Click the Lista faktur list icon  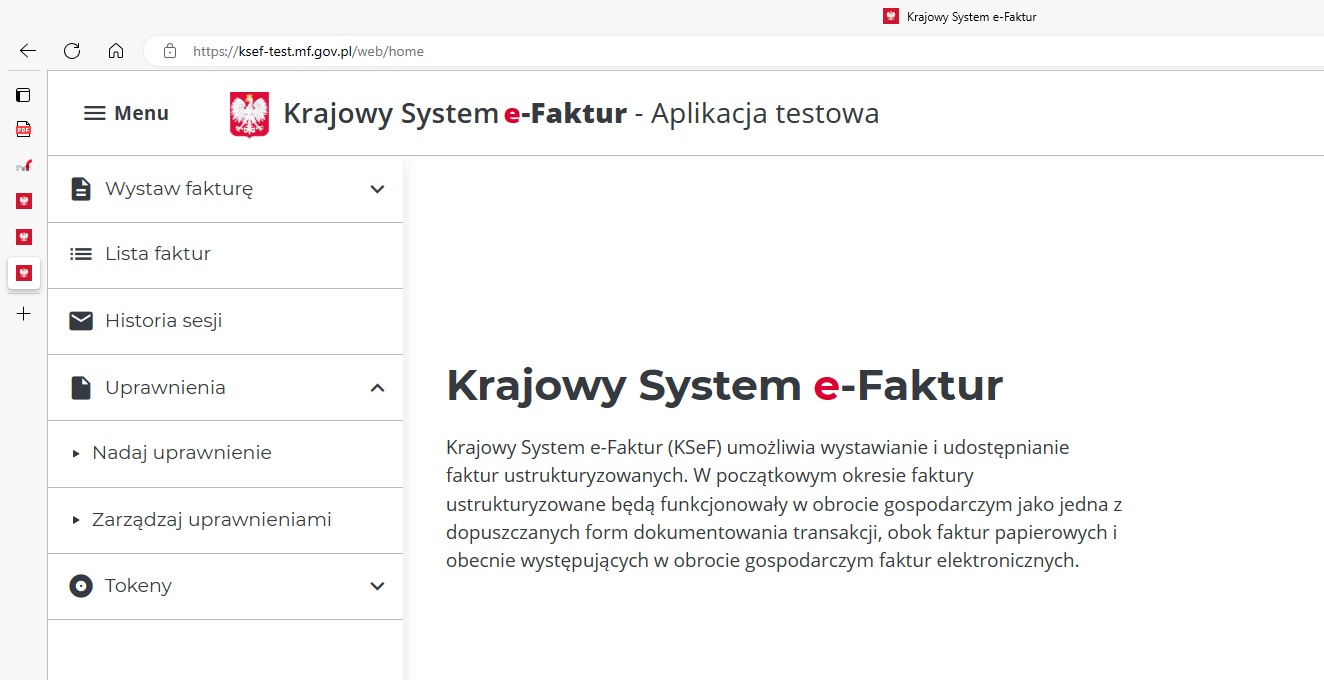pos(81,254)
